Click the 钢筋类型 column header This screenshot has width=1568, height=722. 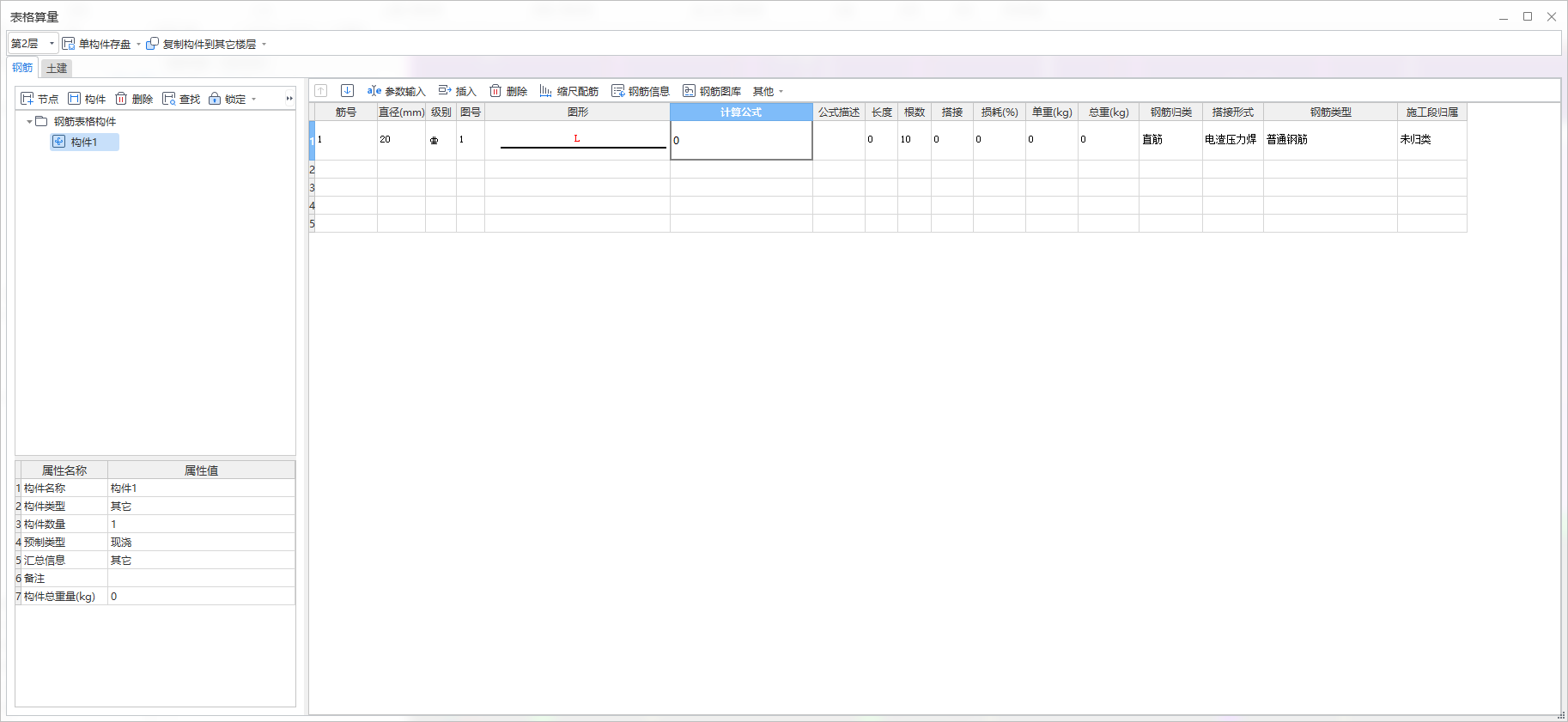(x=1330, y=112)
